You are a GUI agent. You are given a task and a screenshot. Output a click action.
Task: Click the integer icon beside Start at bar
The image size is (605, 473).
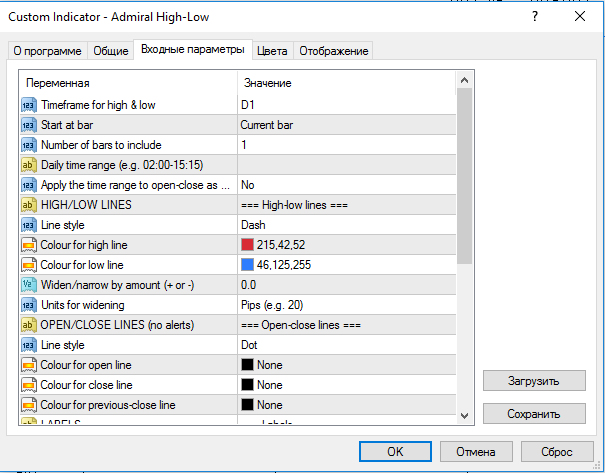(29, 125)
